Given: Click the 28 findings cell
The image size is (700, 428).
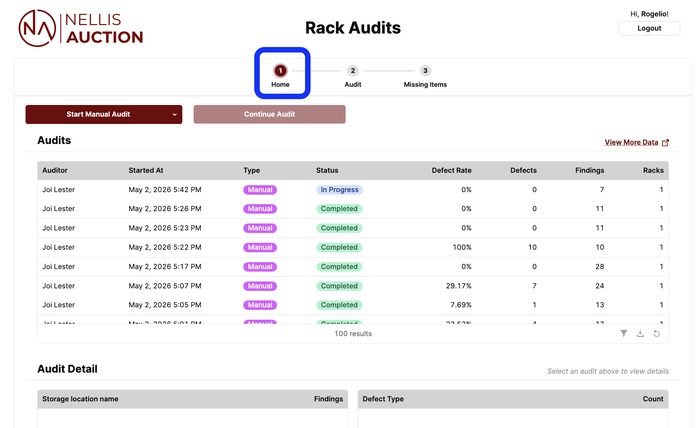Looking at the screenshot, I should pos(600,266).
